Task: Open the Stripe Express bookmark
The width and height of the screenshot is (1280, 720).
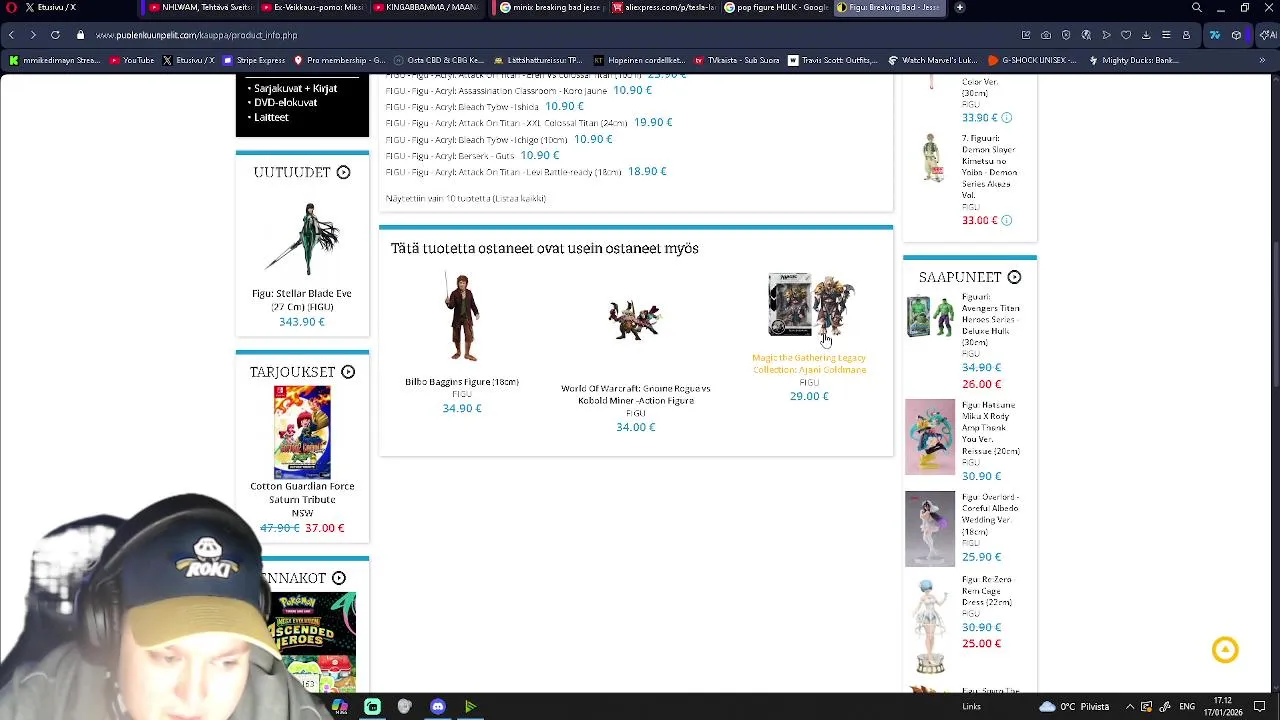Action: coord(253,60)
